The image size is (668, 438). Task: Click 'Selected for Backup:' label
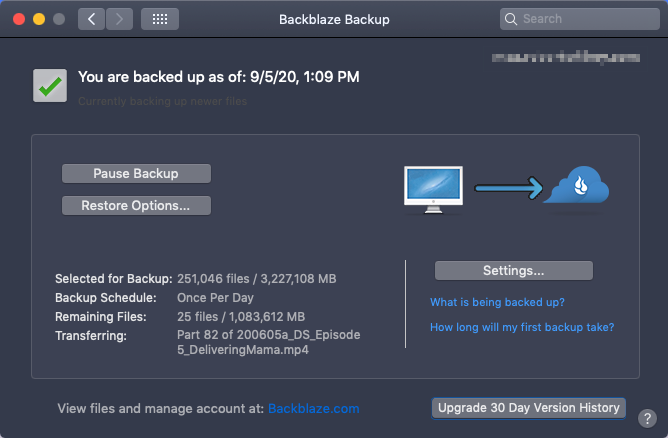[113, 279]
